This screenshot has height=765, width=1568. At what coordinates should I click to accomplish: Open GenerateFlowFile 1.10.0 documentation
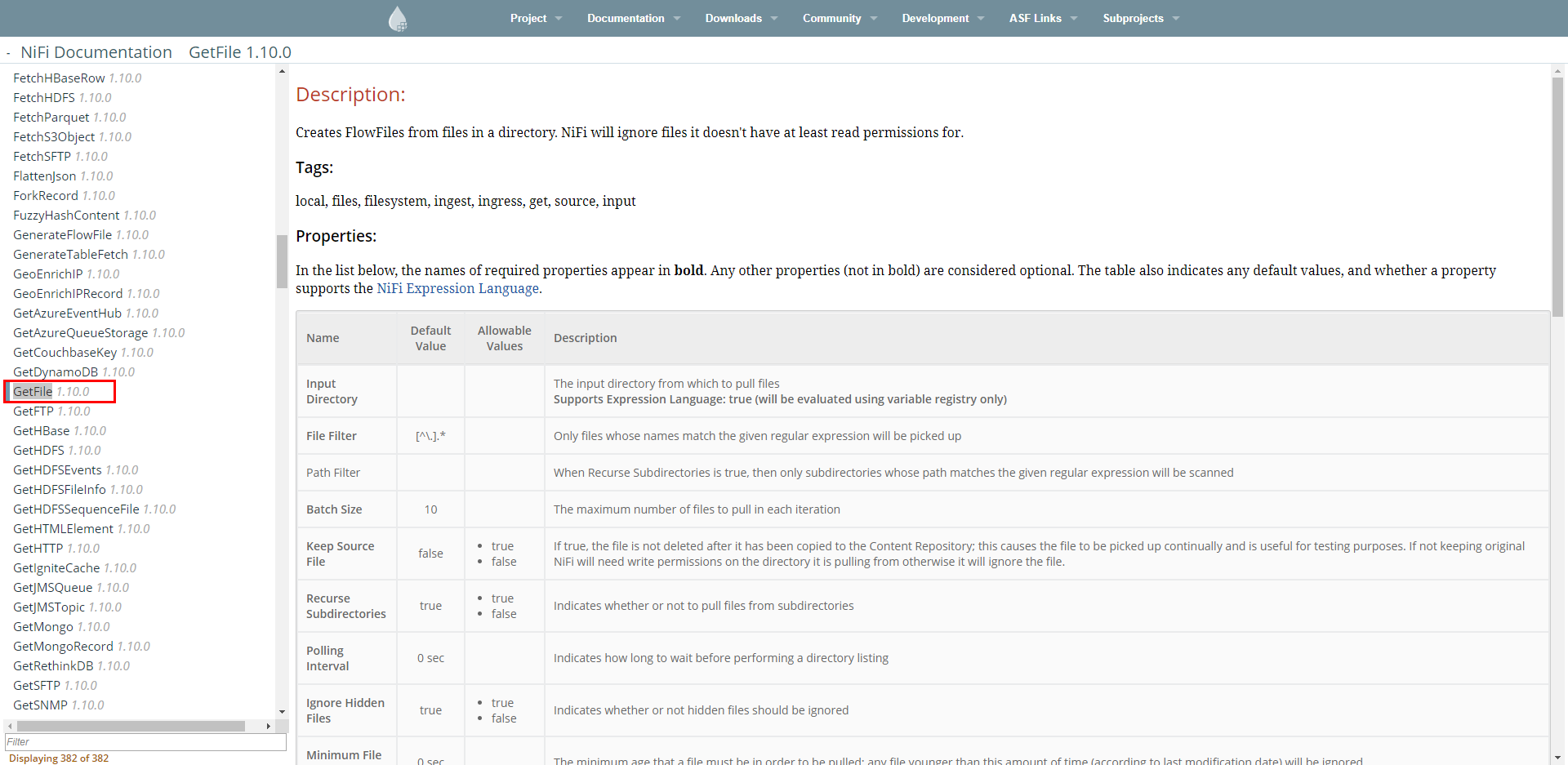pyautogui.click(x=81, y=235)
